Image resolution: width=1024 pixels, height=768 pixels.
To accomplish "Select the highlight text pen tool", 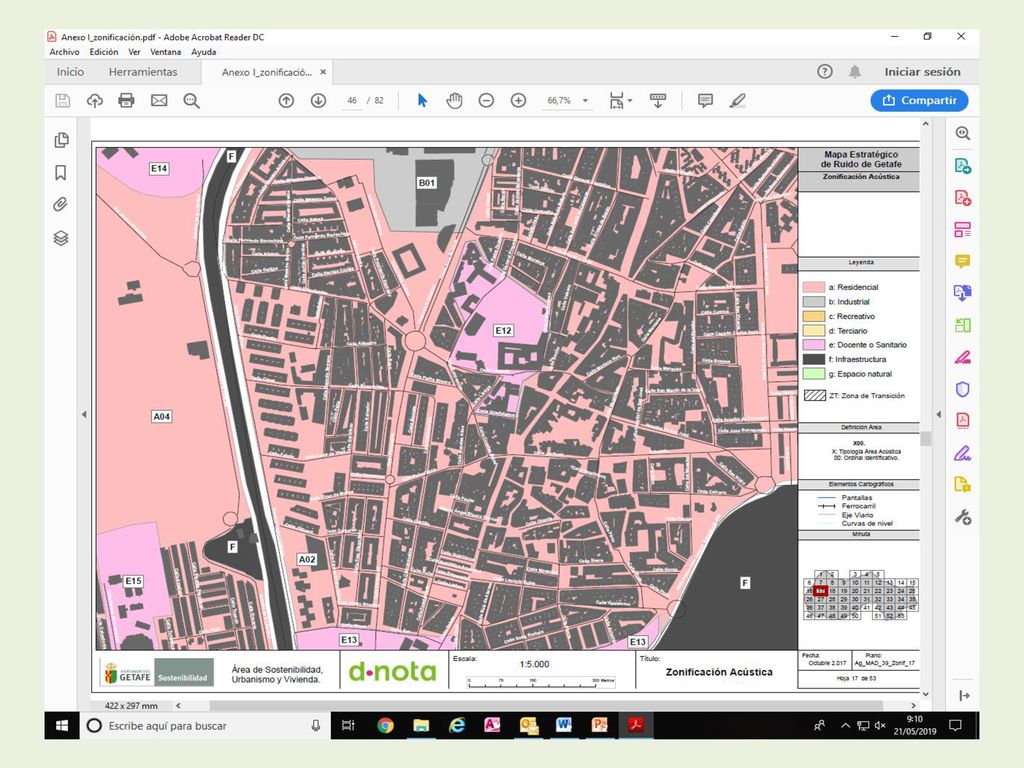I will [738, 101].
